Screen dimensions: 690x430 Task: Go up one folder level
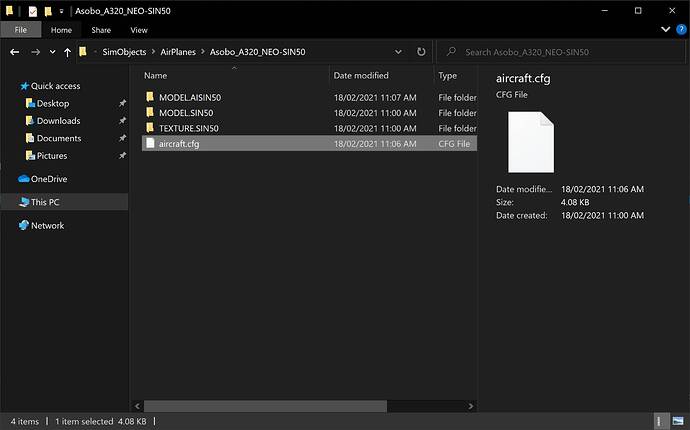tap(67, 52)
